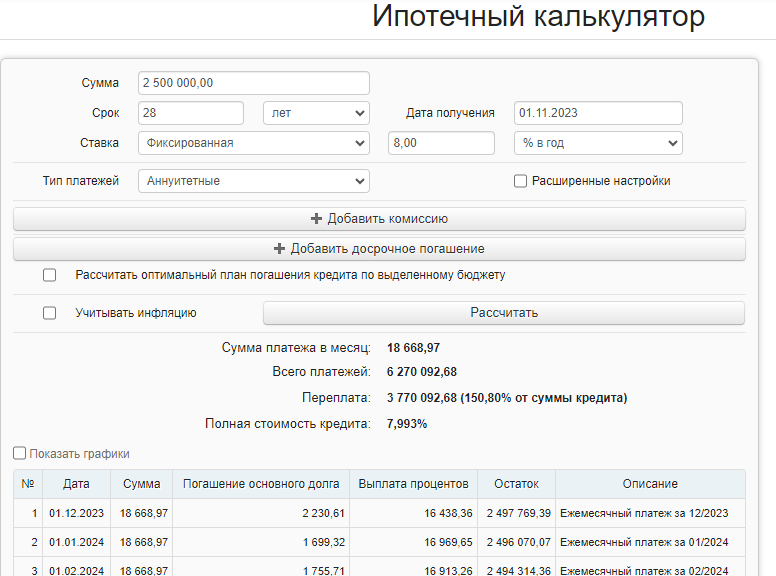Click balance value 2 496 070,07
This screenshot has height=576, width=776.
518,542
